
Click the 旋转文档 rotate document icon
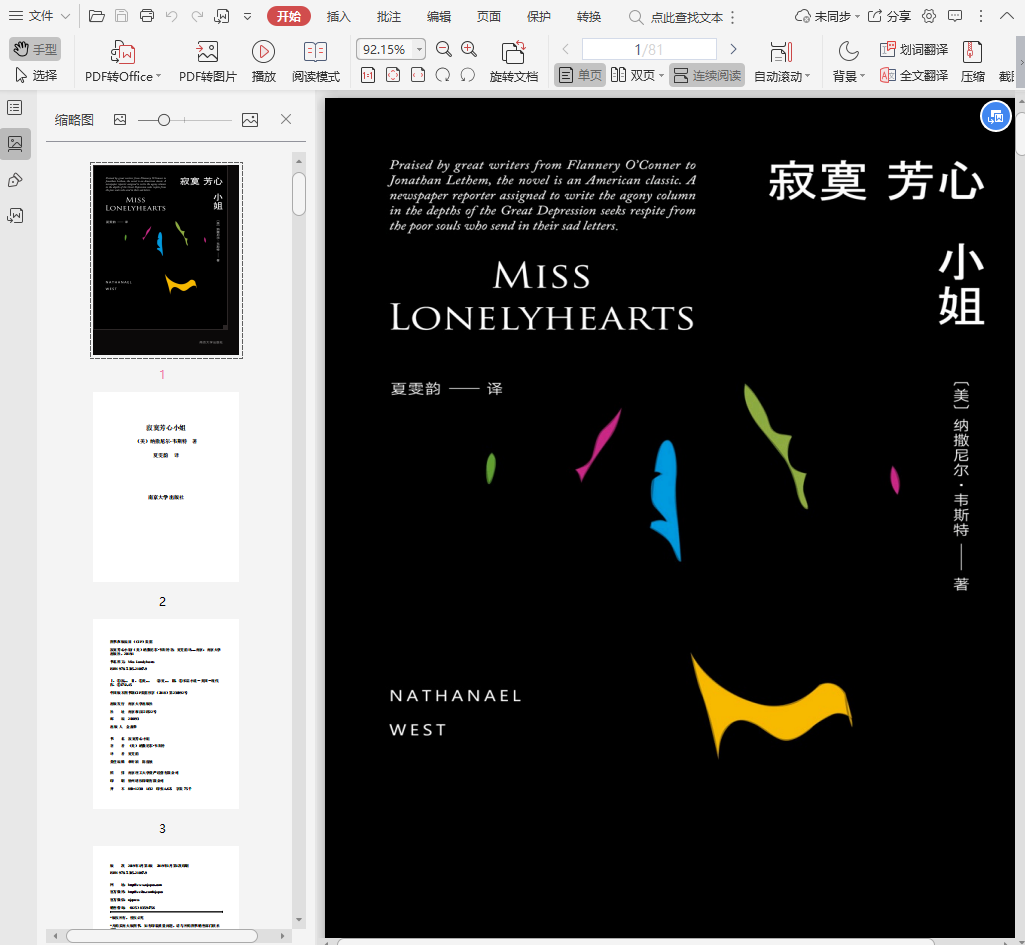click(x=513, y=53)
